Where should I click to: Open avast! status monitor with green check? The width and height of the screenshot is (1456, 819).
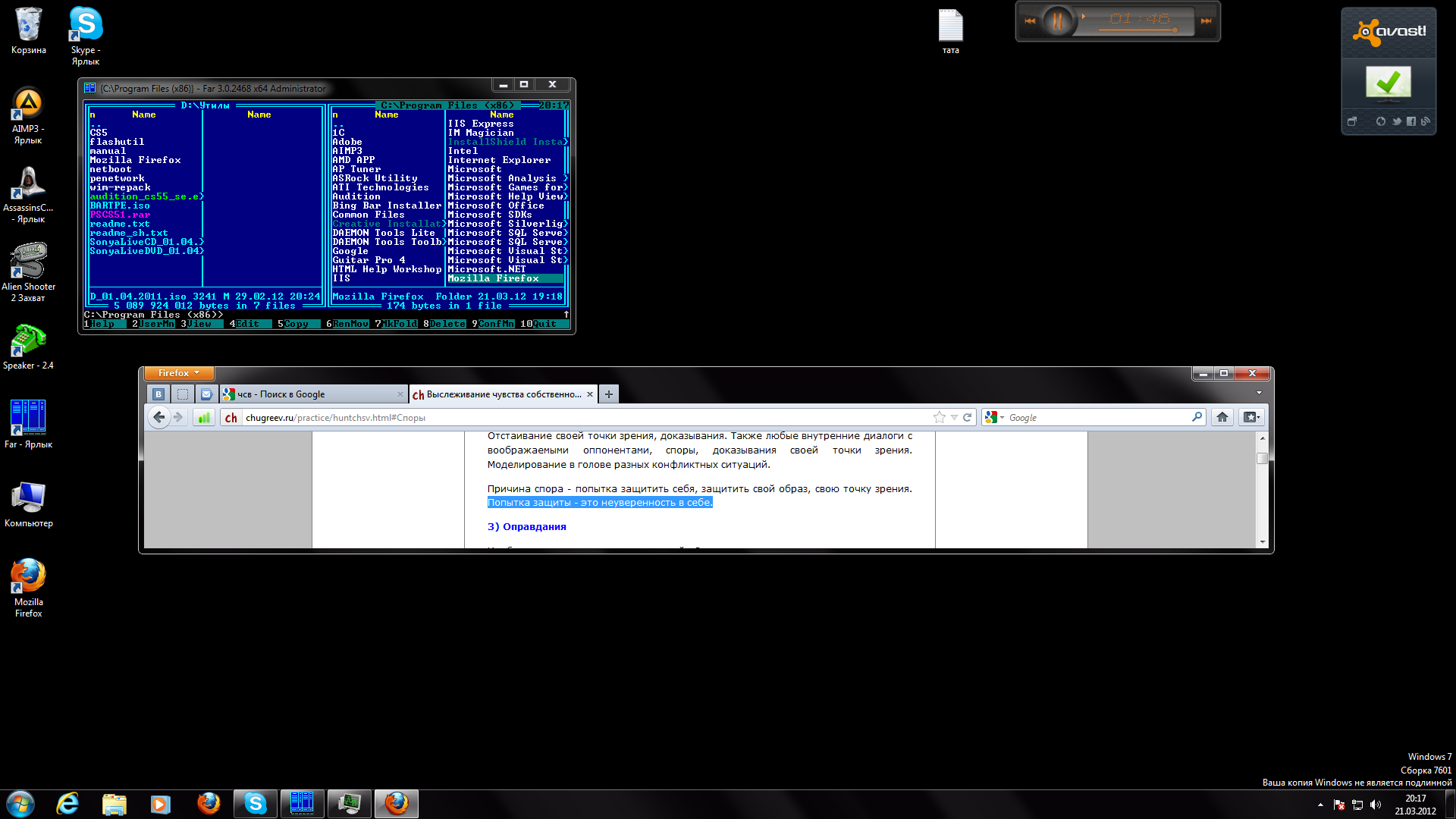(x=1389, y=83)
